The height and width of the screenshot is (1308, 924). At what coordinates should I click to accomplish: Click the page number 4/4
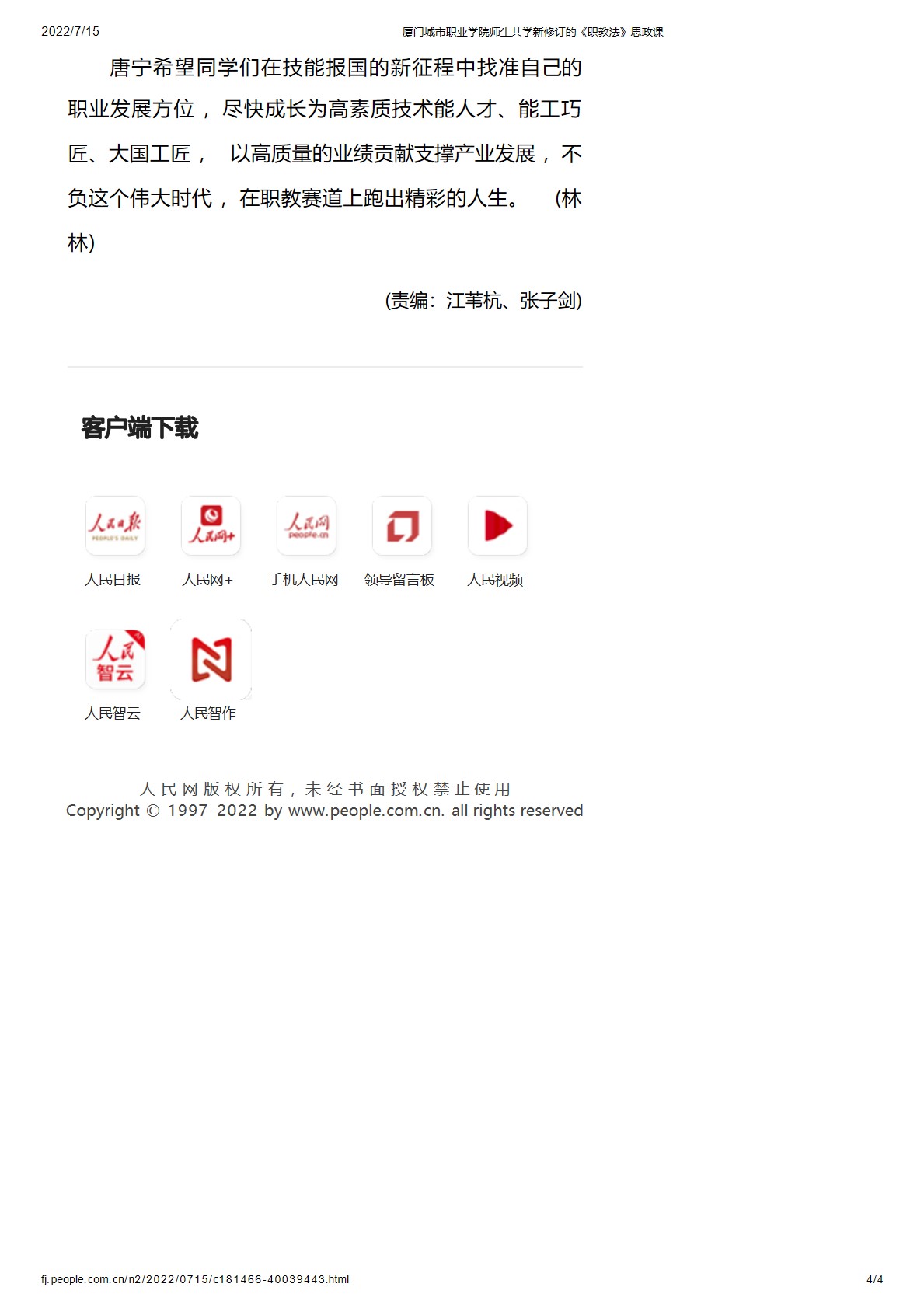pyautogui.click(x=874, y=1279)
